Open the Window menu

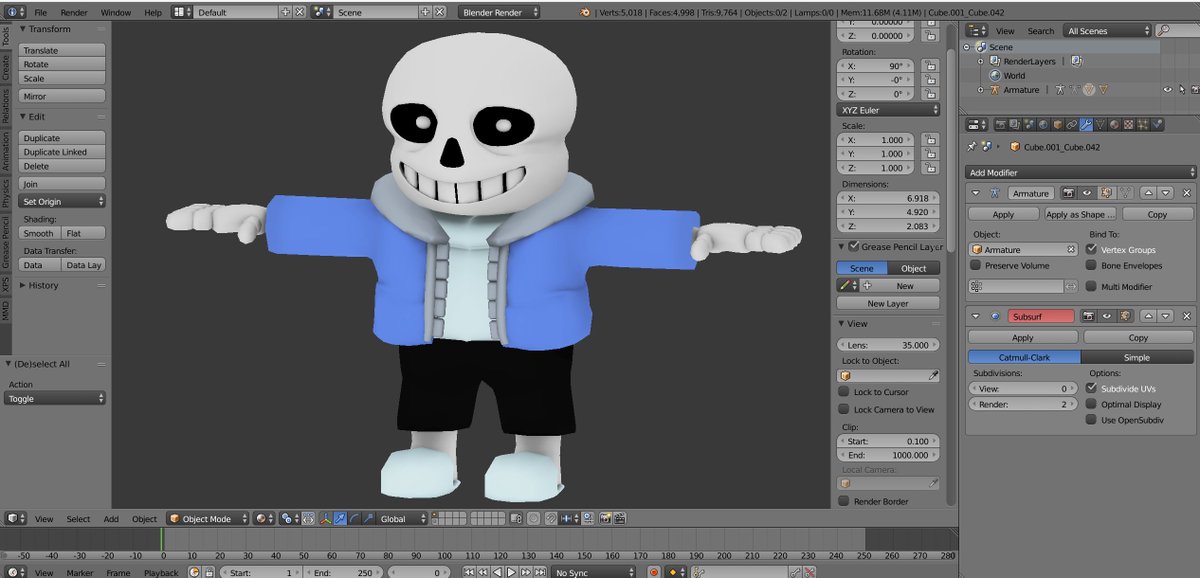(116, 12)
